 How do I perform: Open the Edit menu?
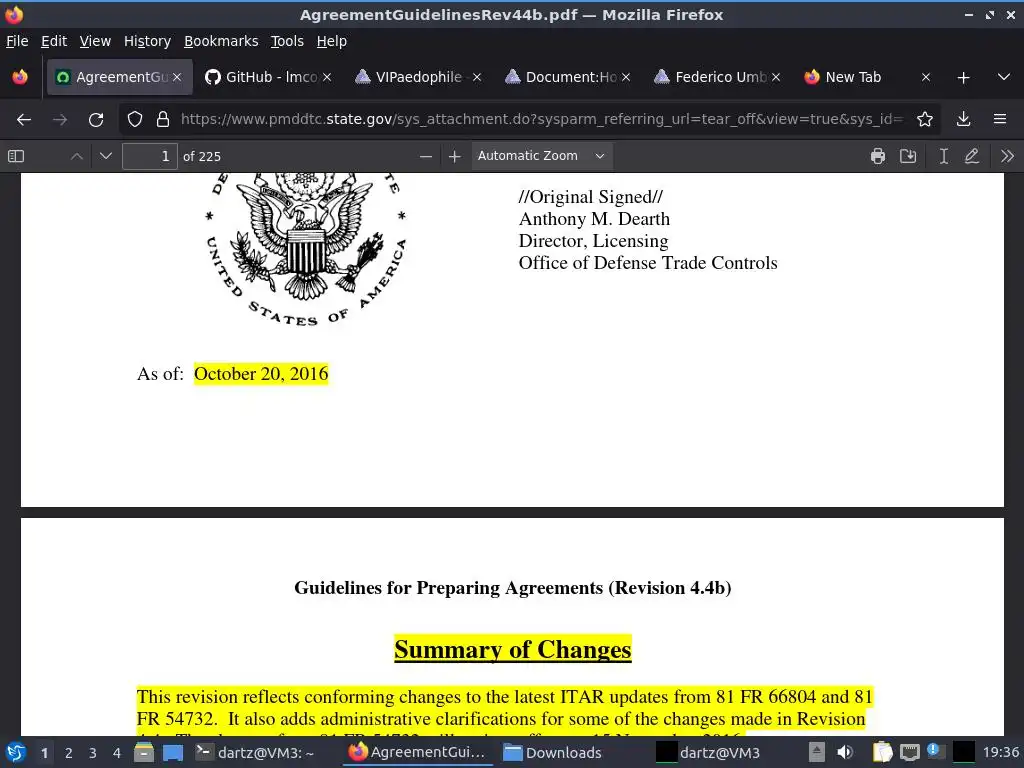pos(54,41)
